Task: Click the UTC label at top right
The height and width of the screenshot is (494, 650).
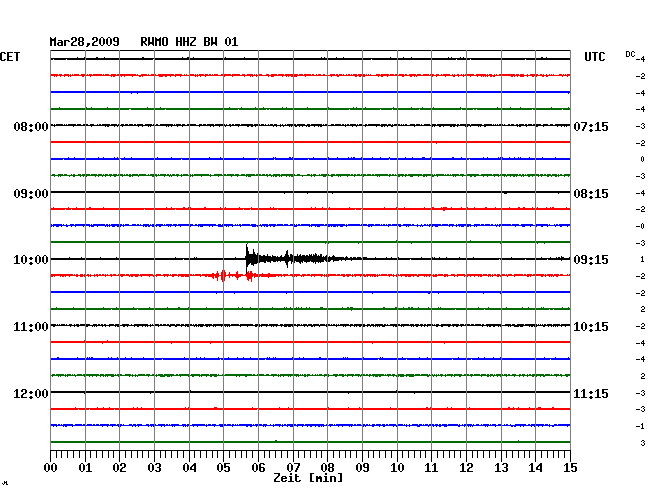Action: tap(595, 57)
